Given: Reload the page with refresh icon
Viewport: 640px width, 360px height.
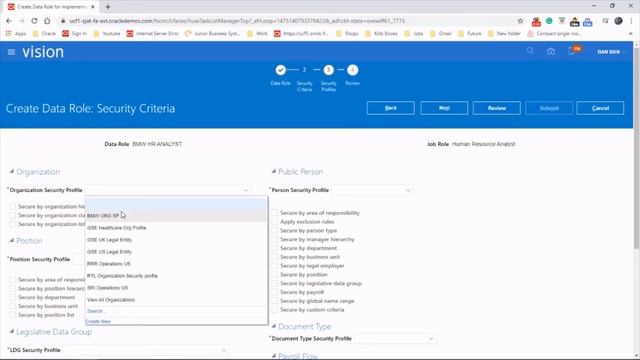Looking at the screenshot, I should 34,21.
